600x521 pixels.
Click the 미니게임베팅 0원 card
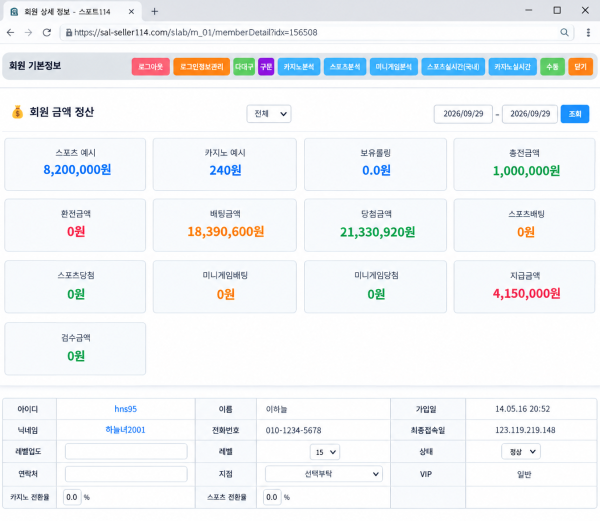click(x=225, y=287)
